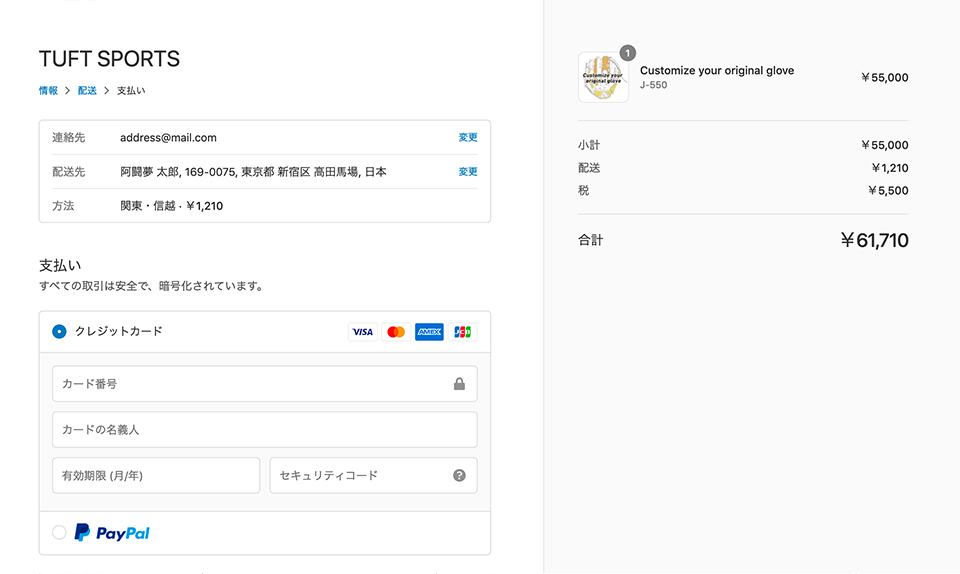Select the PayPal radio button
Screen dimensions: 960x574
click(x=59, y=532)
